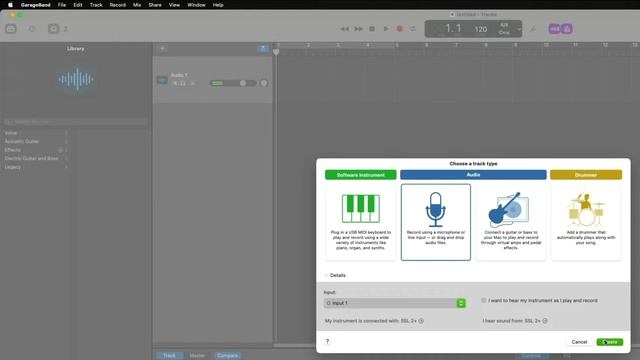Click the Create button
Viewport: 640px width, 360px height.
tap(609, 342)
